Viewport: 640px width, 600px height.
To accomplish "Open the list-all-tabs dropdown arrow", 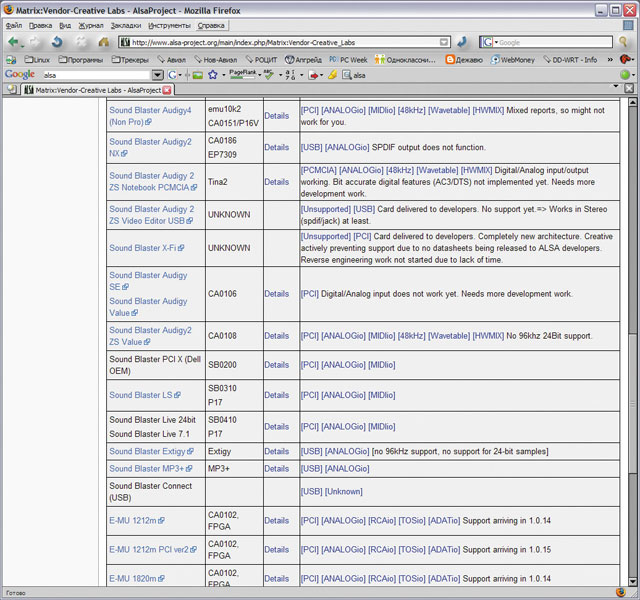I will (616, 87).
